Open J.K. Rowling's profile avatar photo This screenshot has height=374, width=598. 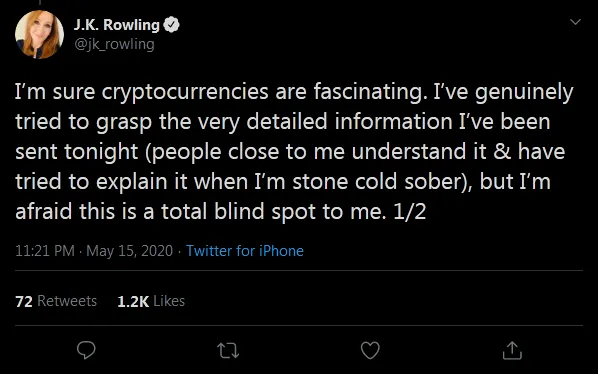coord(39,34)
